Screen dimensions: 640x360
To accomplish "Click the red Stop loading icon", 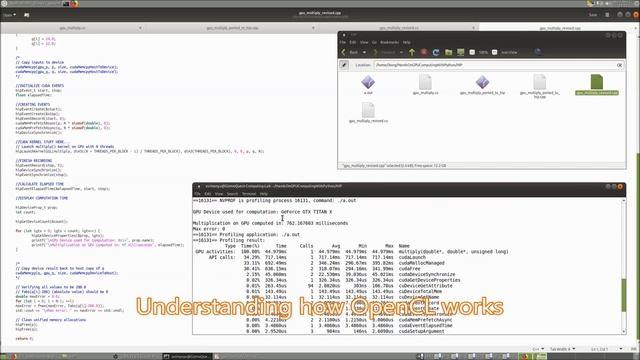I will [424, 52].
